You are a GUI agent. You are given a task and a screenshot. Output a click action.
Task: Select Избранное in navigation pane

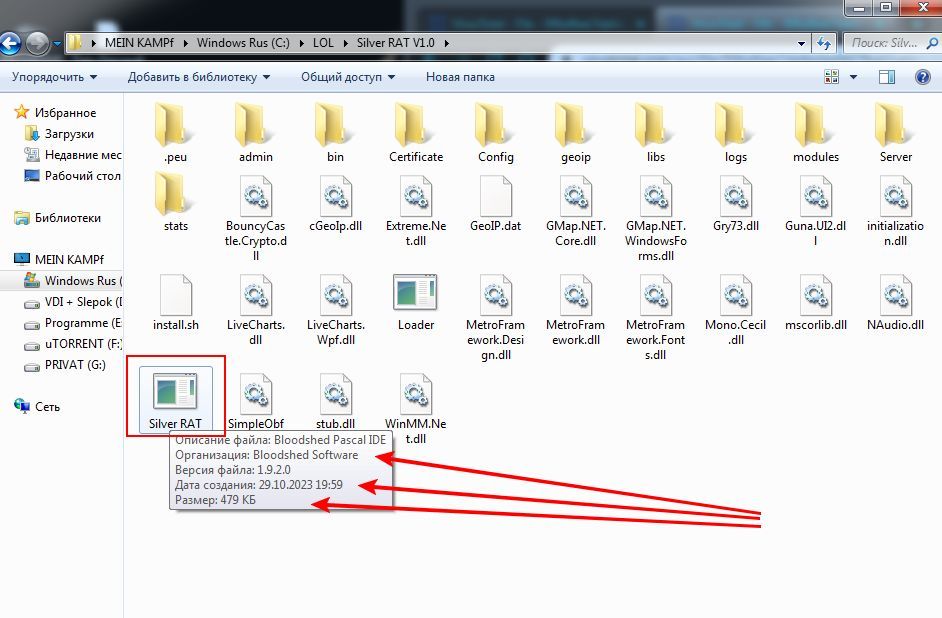pyautogui.click(x=55, y=112)
